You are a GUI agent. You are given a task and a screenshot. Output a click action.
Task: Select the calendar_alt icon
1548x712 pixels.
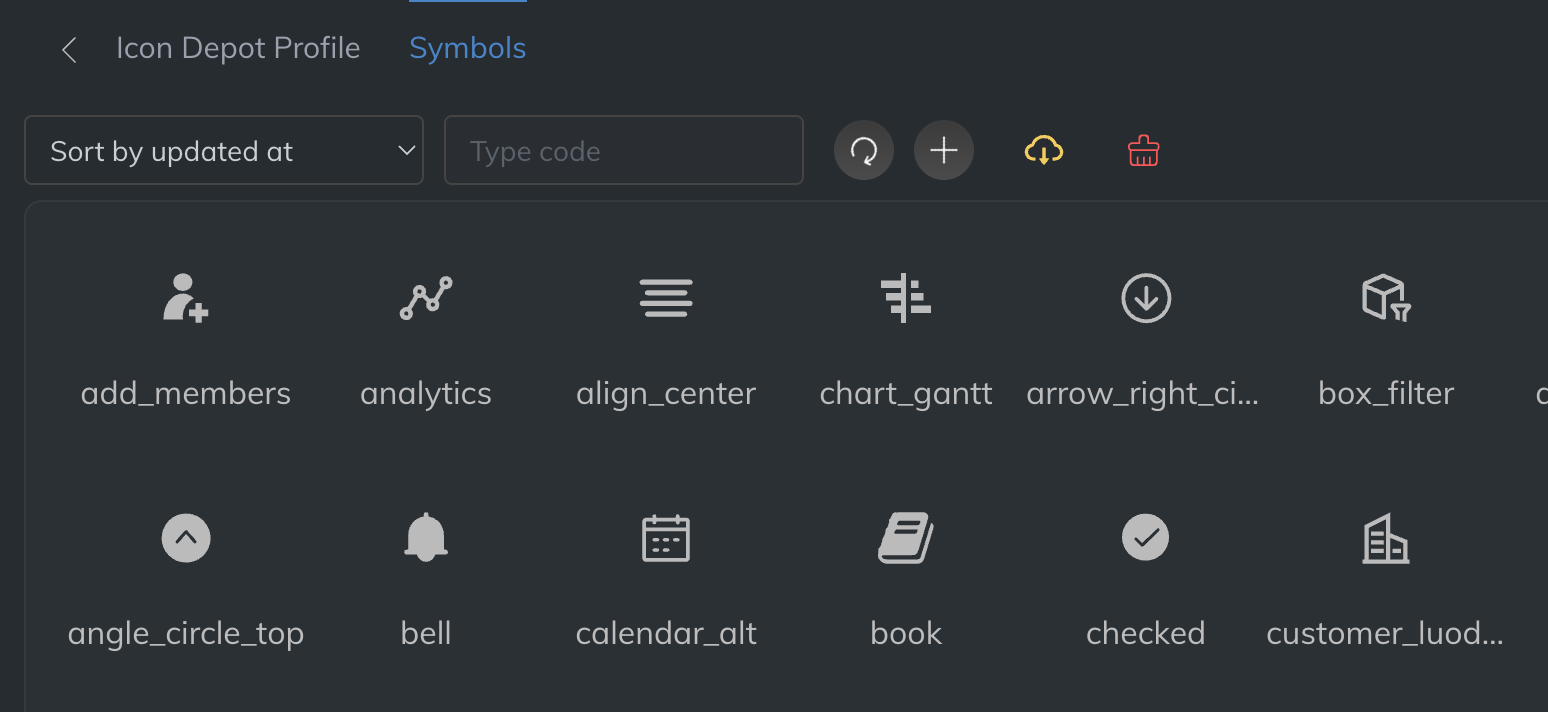[666, 538]
